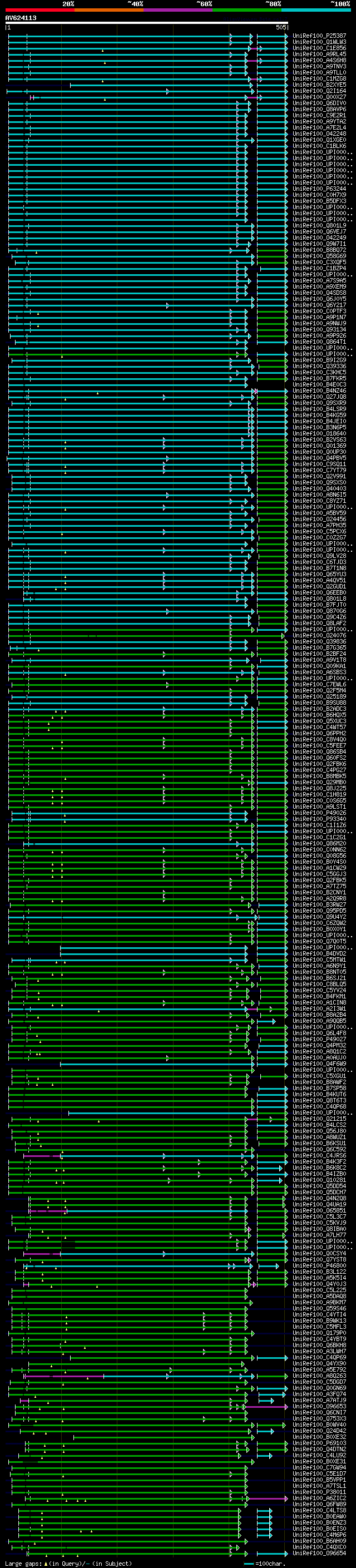The image size is (356, 1568).
Task: Open hit UniRef100_Q86SB4
Action: [x=319, y=752]
